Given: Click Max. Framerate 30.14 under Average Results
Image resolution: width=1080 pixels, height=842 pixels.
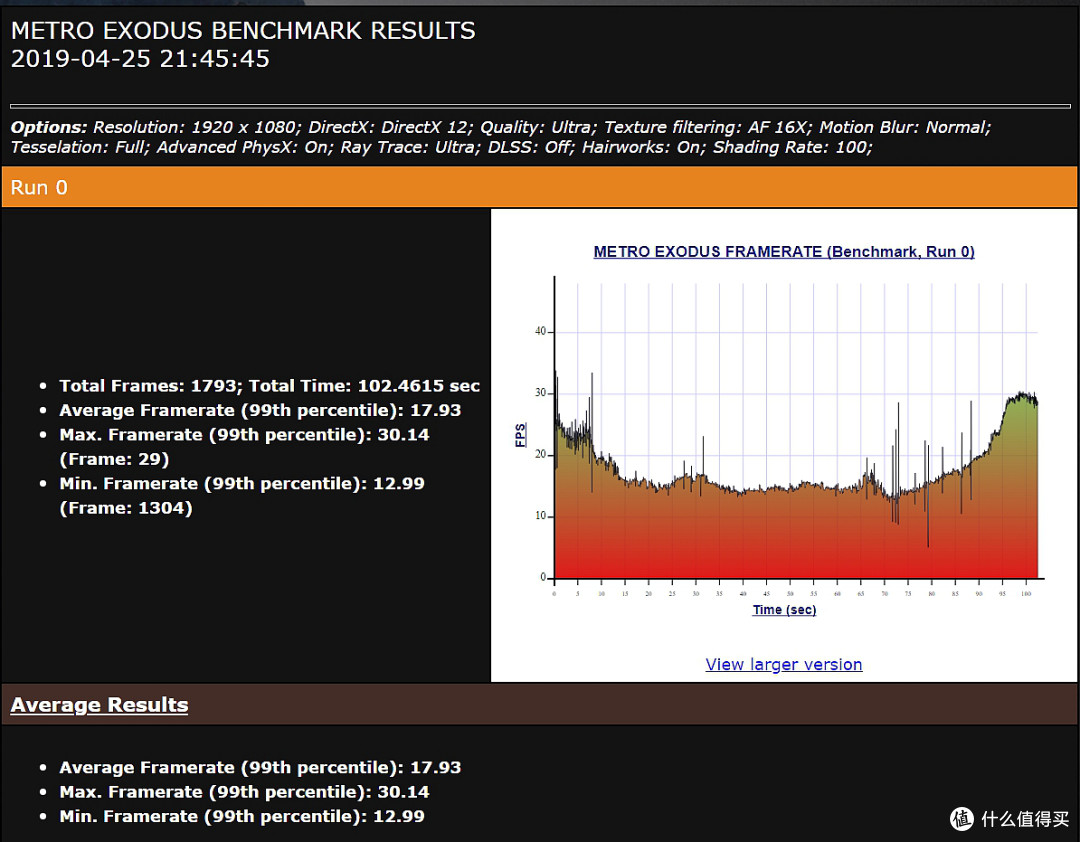Looking at the screenshot, I should [x=244, y=792].
